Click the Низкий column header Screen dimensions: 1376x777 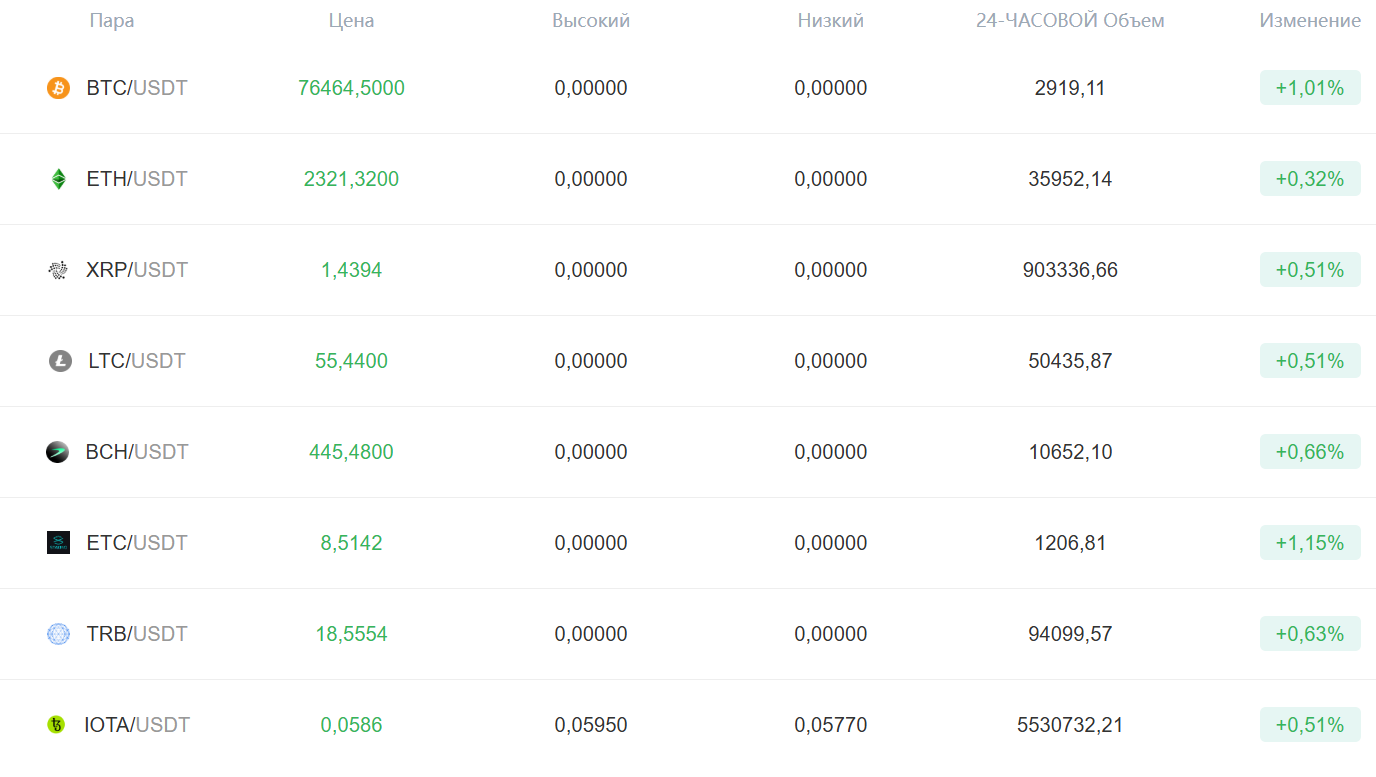coord(831,21)
